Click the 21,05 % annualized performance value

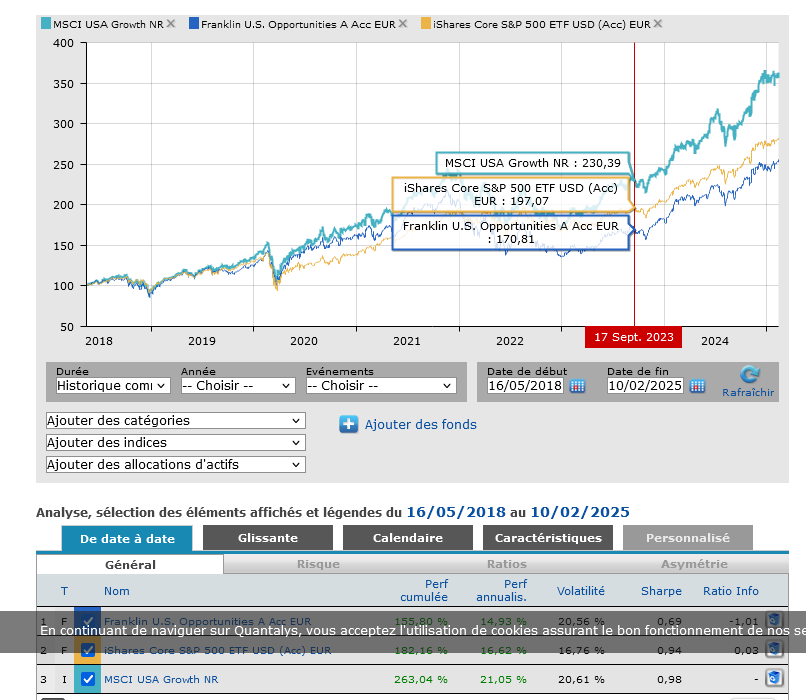503,679
